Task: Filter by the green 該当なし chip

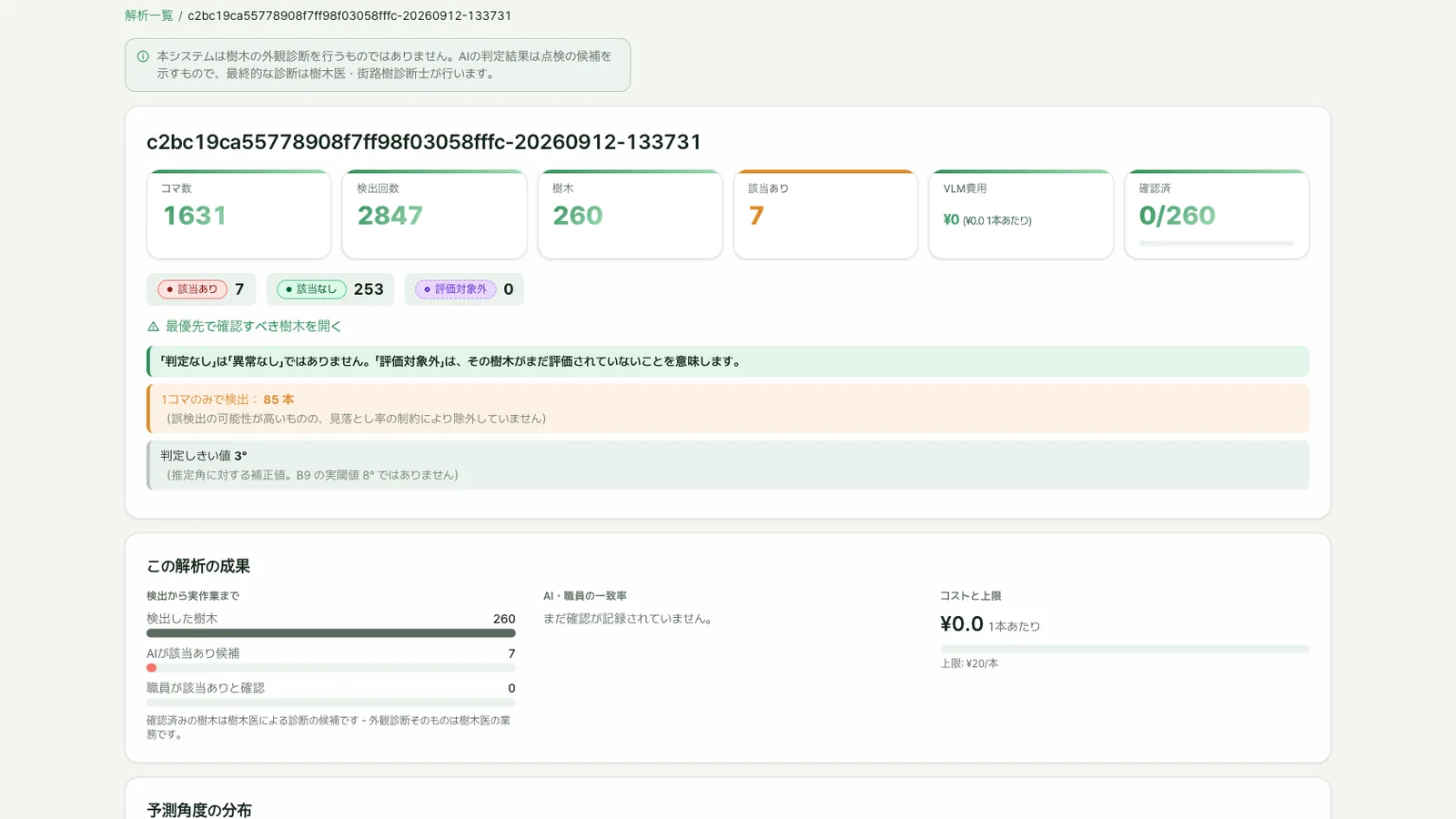Action: click(311, 289)
